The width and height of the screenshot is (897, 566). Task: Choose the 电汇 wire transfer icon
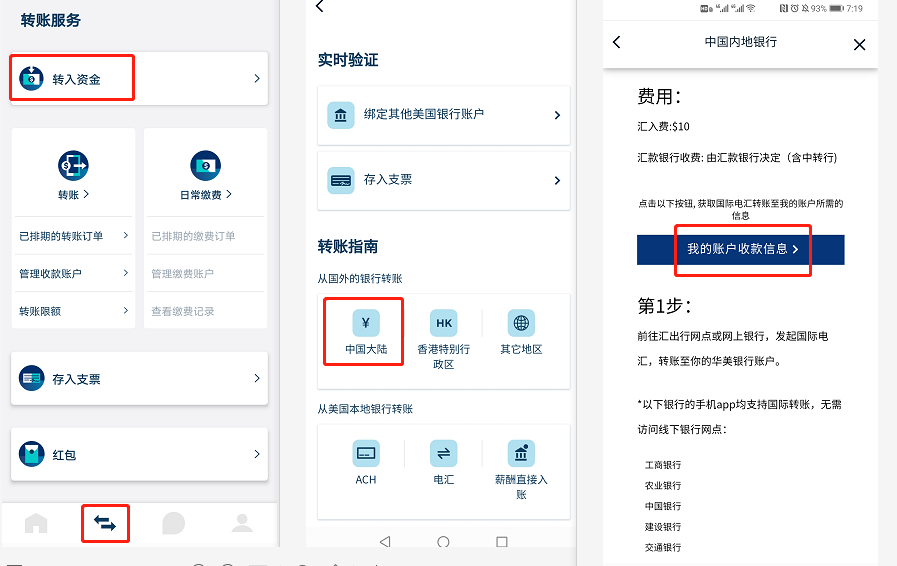tap(443, 453)
